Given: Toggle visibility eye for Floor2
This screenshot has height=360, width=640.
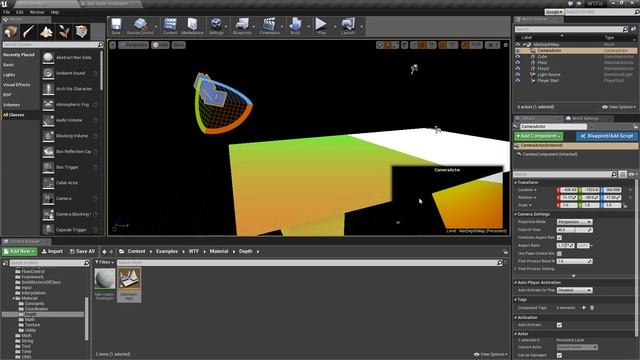Looking at the screenshot, I should [x=518, y=69].
